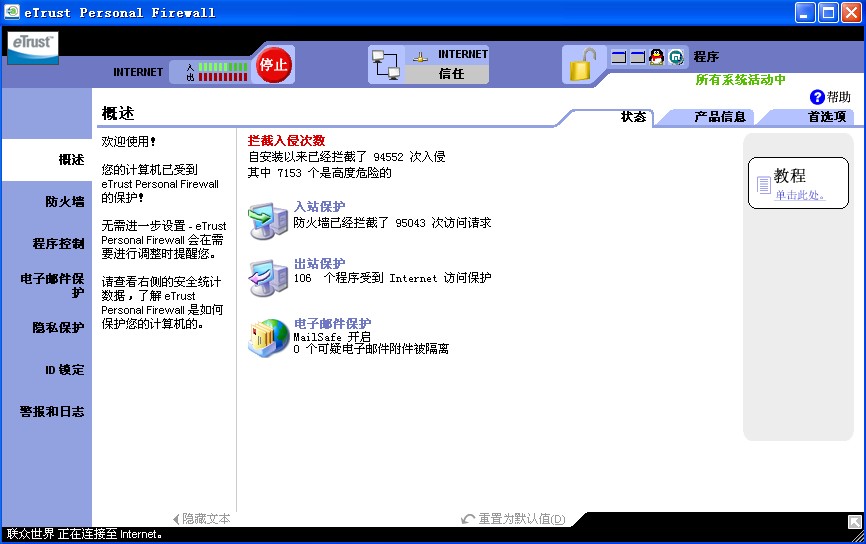Click the tutorial document icon
Viewport: 866px width, 544px height.
pyautogui.click(x=763, y=185)
